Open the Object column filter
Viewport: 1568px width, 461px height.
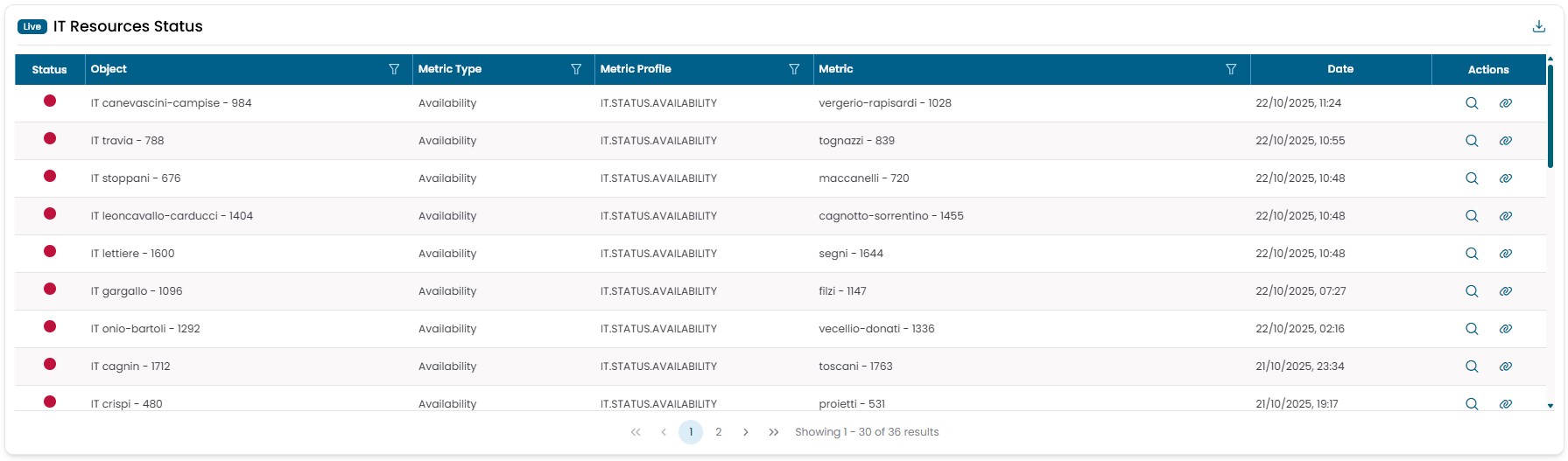click(x=394, y=69)
